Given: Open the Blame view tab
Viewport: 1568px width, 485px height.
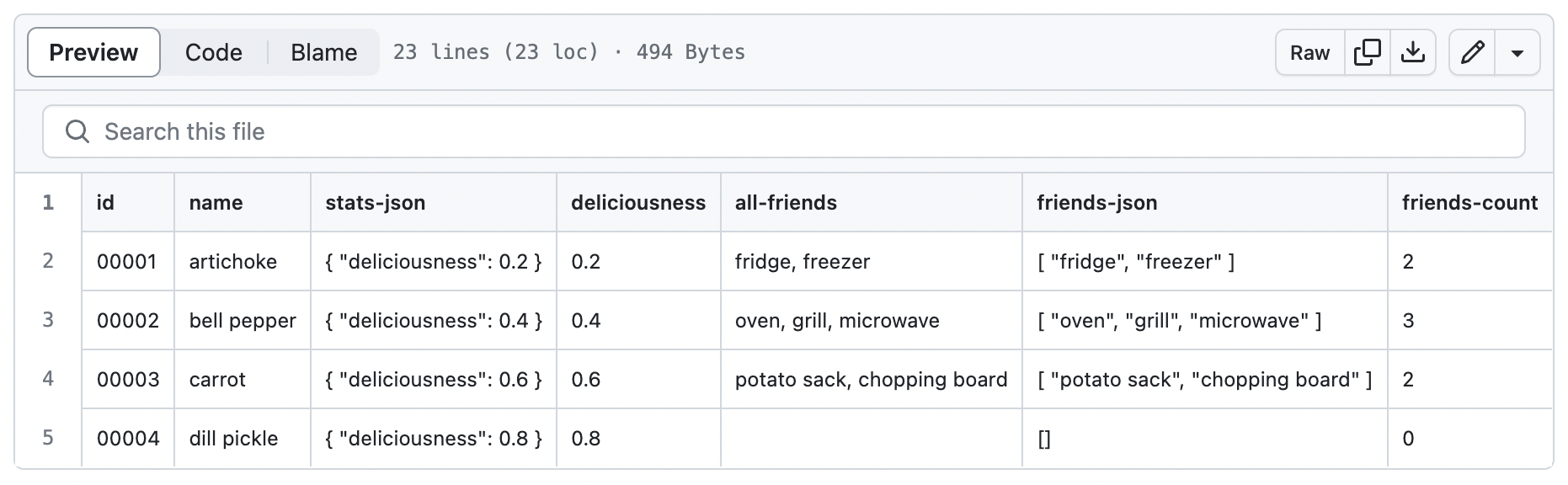Looking at the screenshot, I should [324, 52].
